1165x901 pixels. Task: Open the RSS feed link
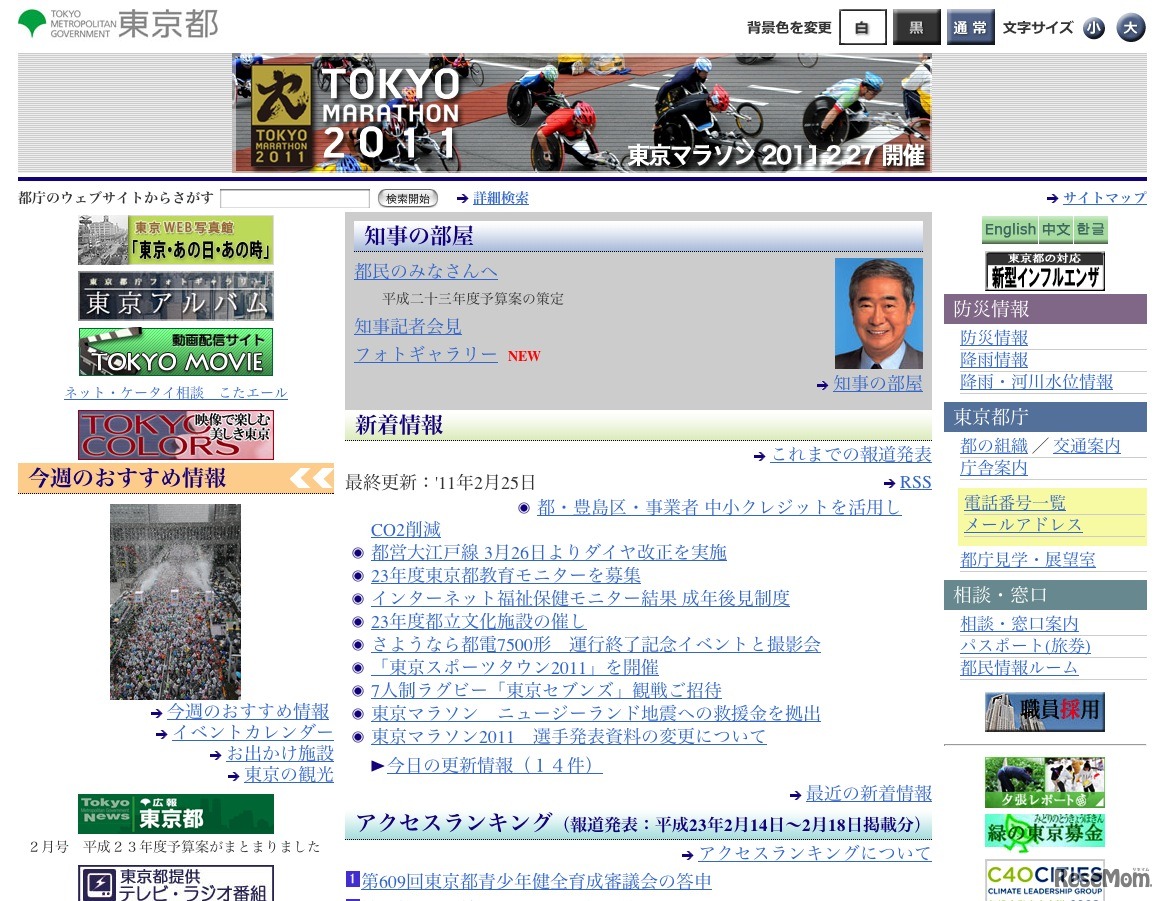click(x=915, y=482)
